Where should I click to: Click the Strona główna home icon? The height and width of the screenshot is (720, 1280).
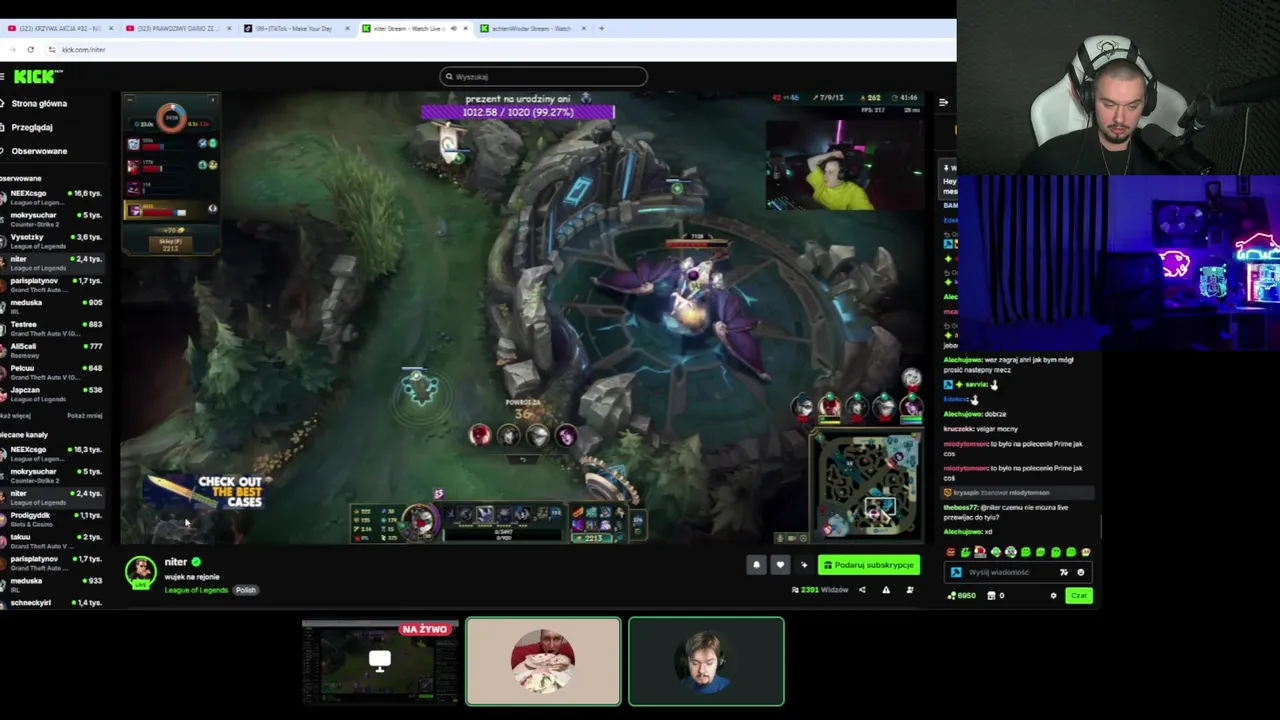3,103
